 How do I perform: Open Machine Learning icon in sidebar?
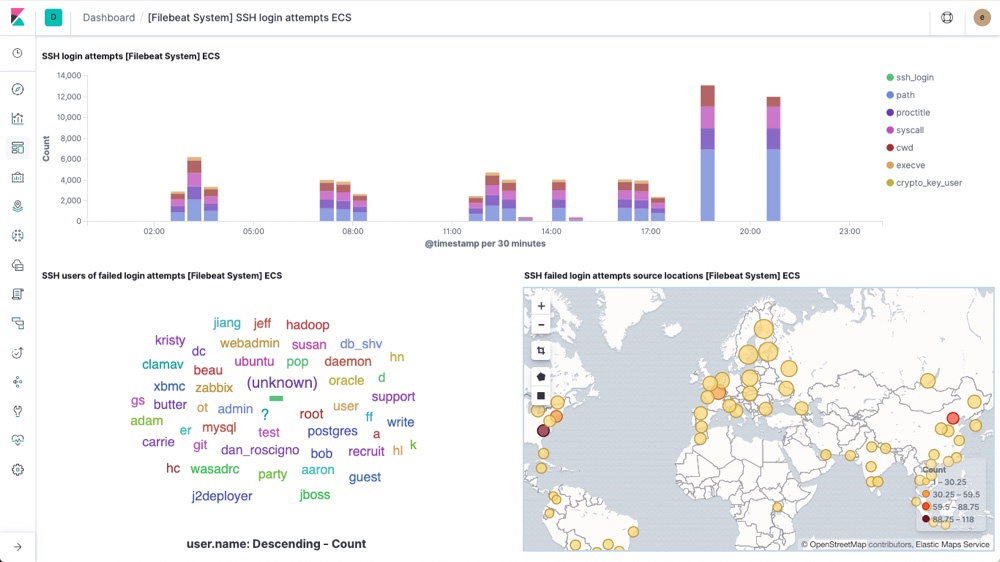(18, 235)
